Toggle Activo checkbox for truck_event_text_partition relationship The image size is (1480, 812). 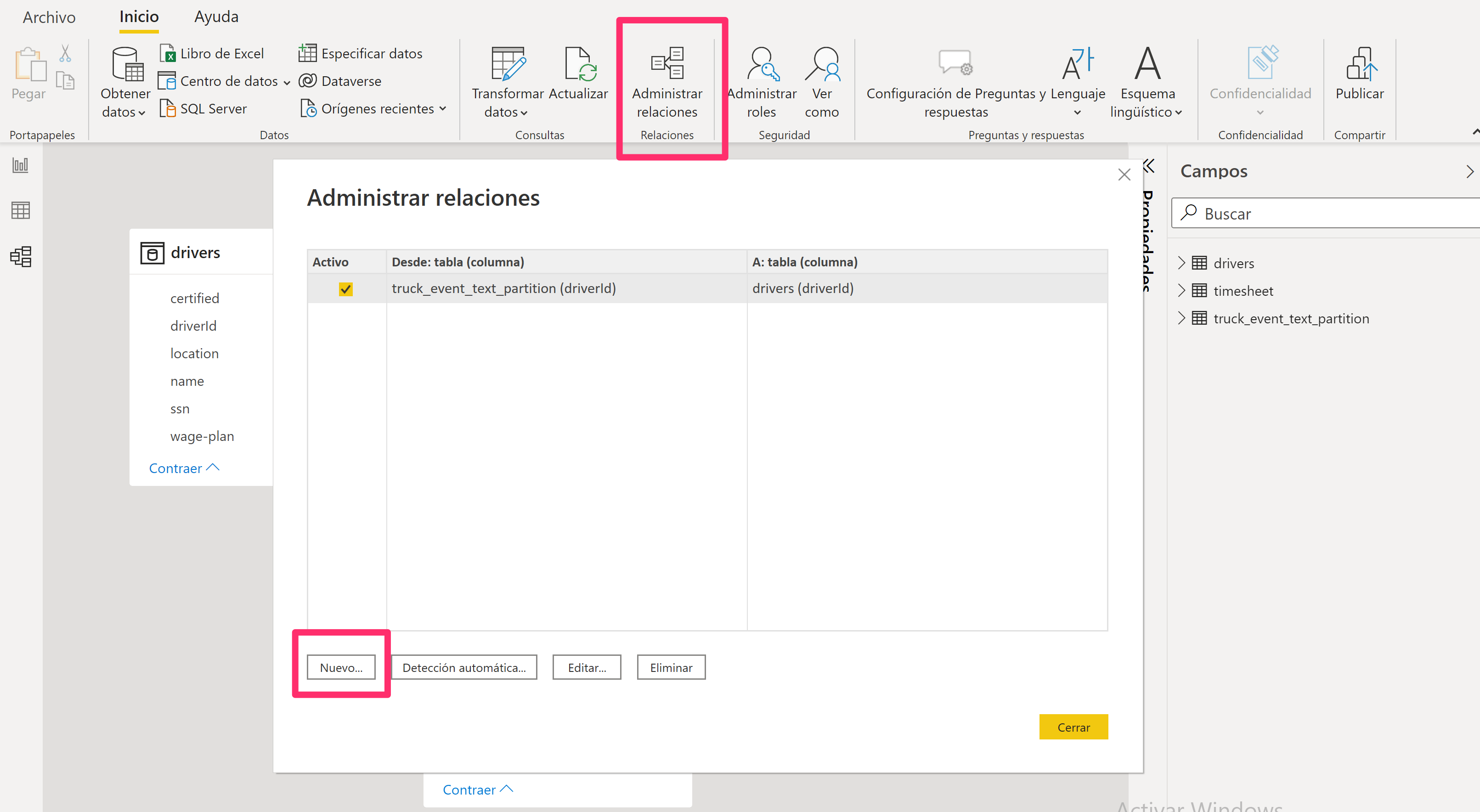pyautogui.click(x=345, y=289)
